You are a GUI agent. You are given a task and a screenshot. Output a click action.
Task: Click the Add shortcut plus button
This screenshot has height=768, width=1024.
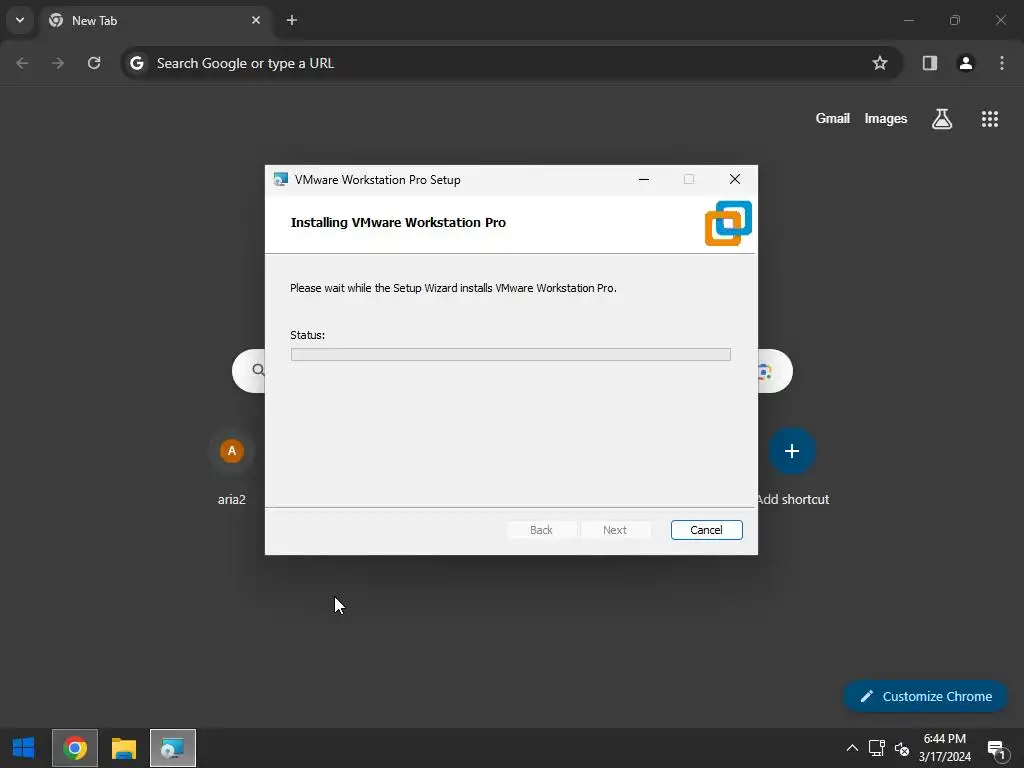(792, 451)
